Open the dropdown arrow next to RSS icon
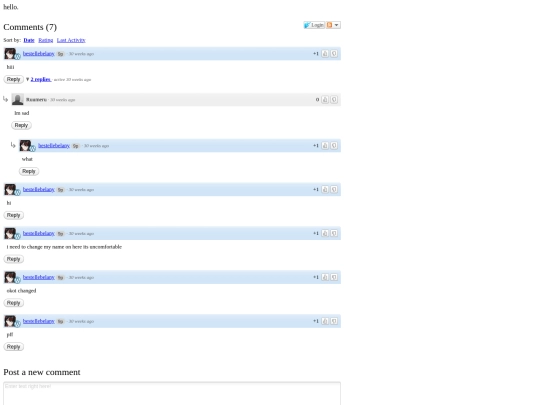540x405 pixels. [x=336, y=25]
